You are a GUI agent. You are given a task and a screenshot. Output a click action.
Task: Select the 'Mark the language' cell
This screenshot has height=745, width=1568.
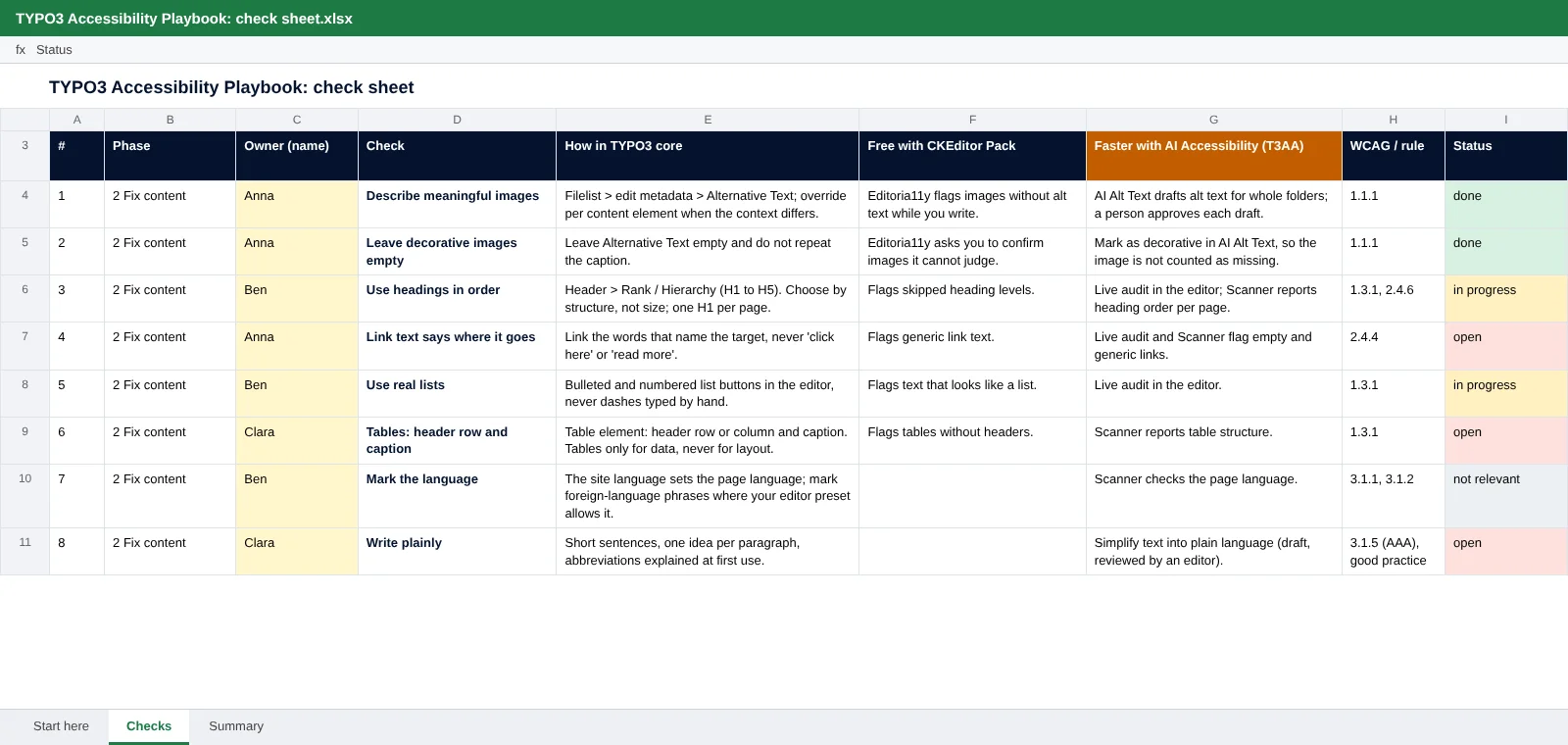click(457, 496)
